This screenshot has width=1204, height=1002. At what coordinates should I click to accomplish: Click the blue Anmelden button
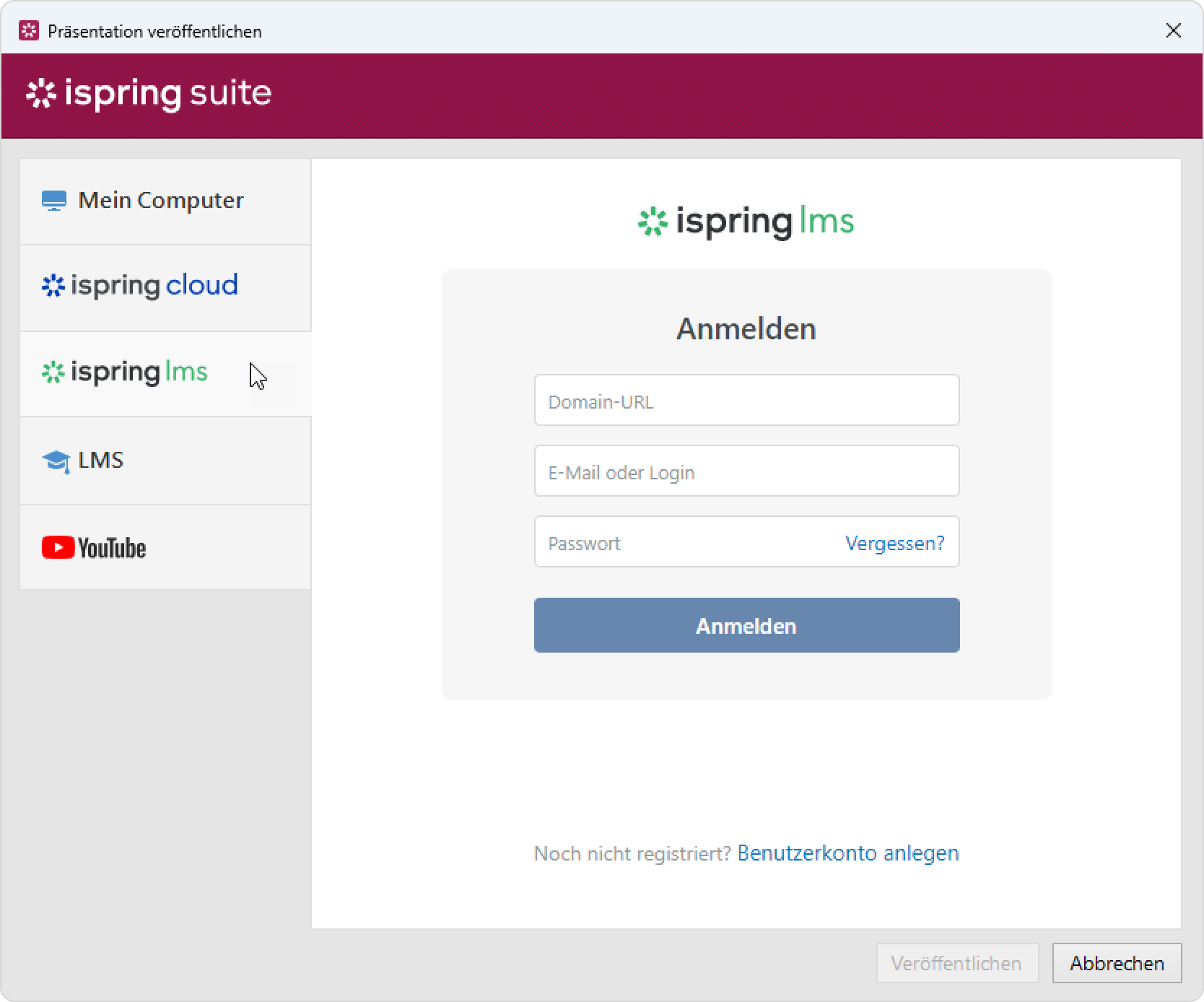[746, 625]
